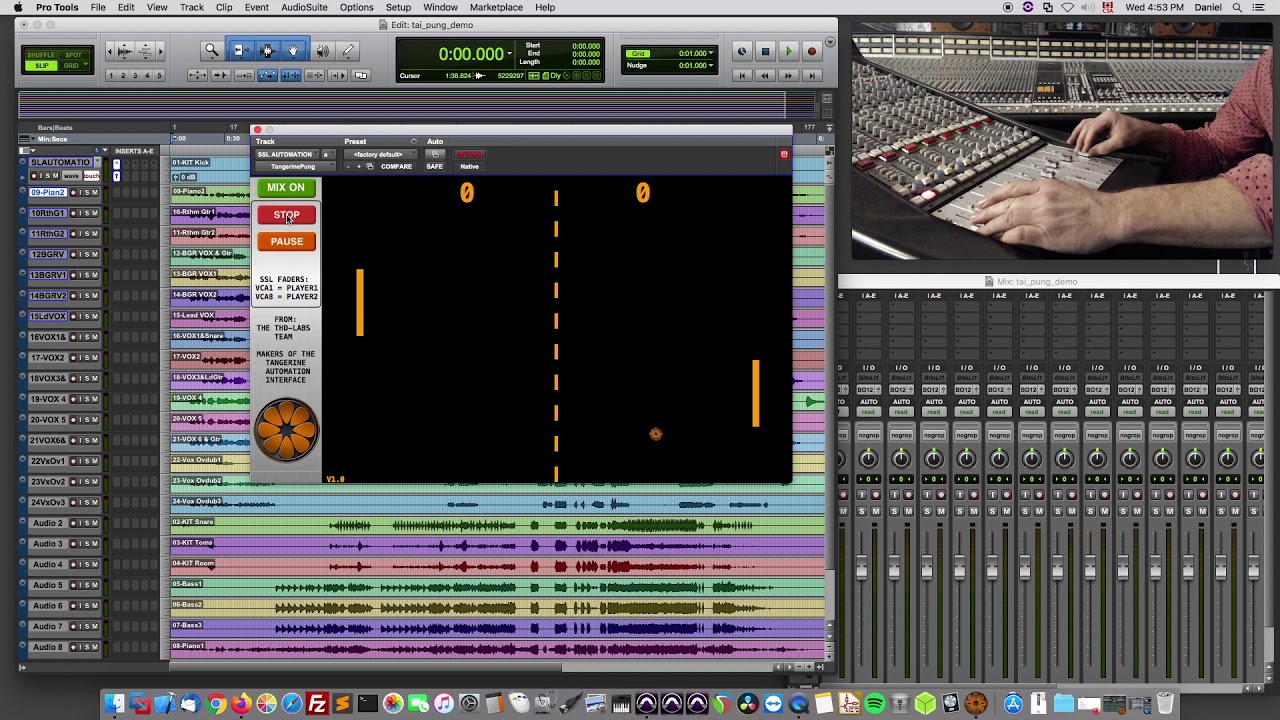Open Finder from Dock
Screen dimensions: 1280x720
click(x=115, y=704)
